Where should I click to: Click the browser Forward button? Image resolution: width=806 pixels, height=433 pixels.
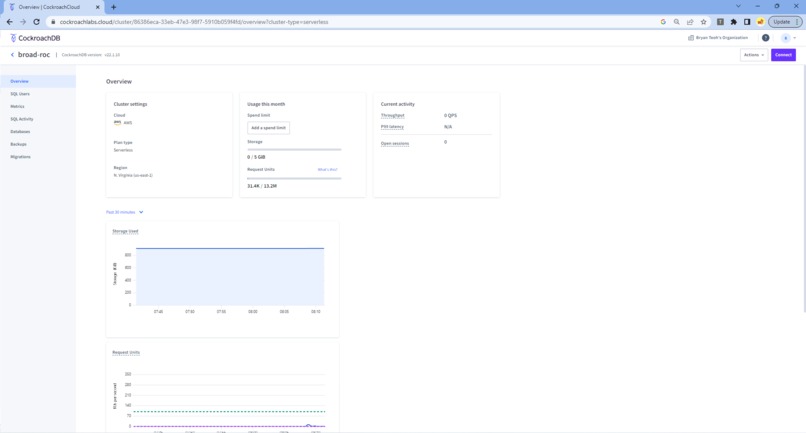point(23,22)
